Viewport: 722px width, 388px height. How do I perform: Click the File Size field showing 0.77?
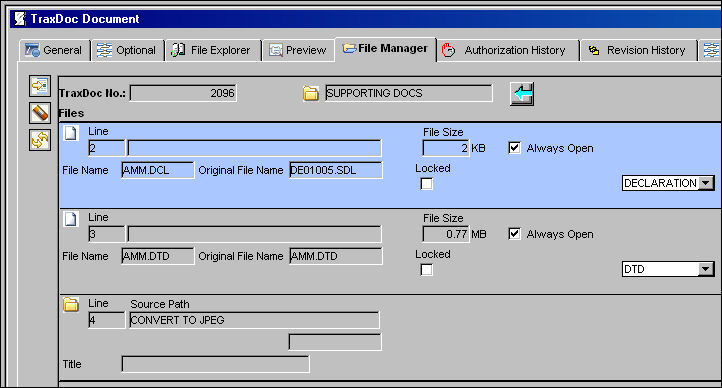pos(446,234)
